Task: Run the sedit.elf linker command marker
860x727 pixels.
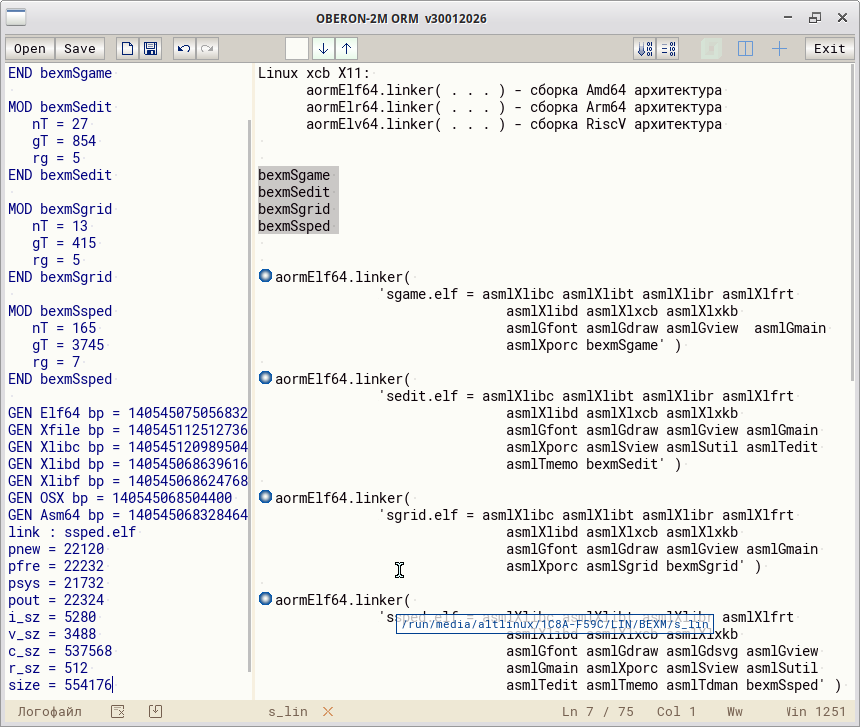Action: coord(265,378)
